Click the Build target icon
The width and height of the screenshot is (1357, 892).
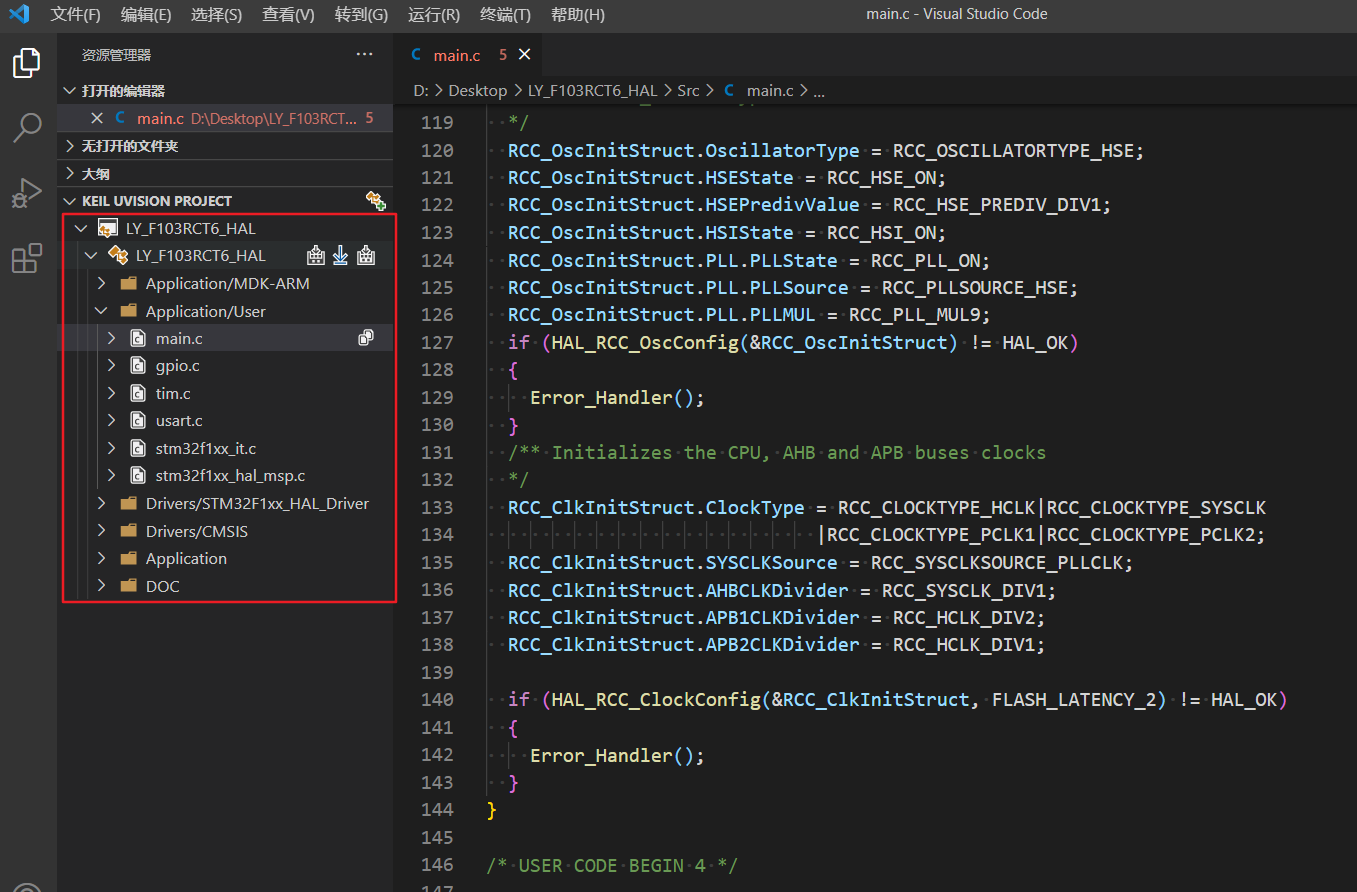[316, 256]
